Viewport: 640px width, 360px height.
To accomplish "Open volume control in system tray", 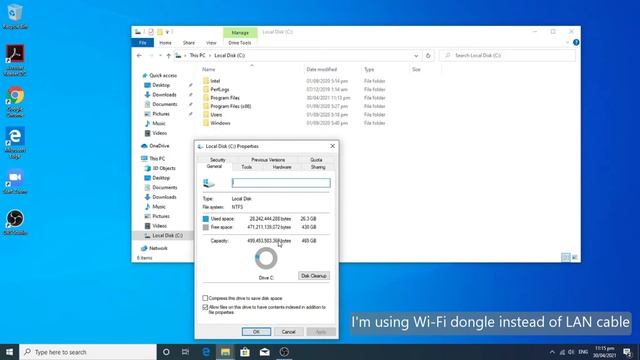I will click(x=571, y=352).
